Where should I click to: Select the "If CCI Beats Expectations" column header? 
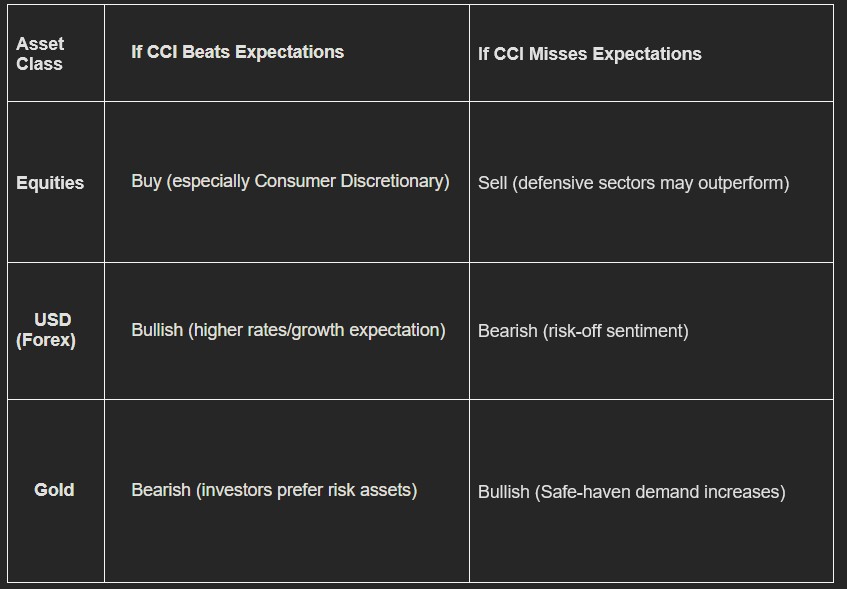(x=237, y=52)
